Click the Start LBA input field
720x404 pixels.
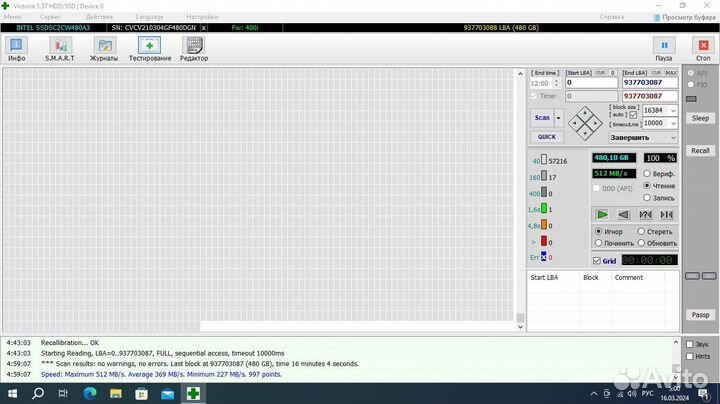click(x=590, y=83)
